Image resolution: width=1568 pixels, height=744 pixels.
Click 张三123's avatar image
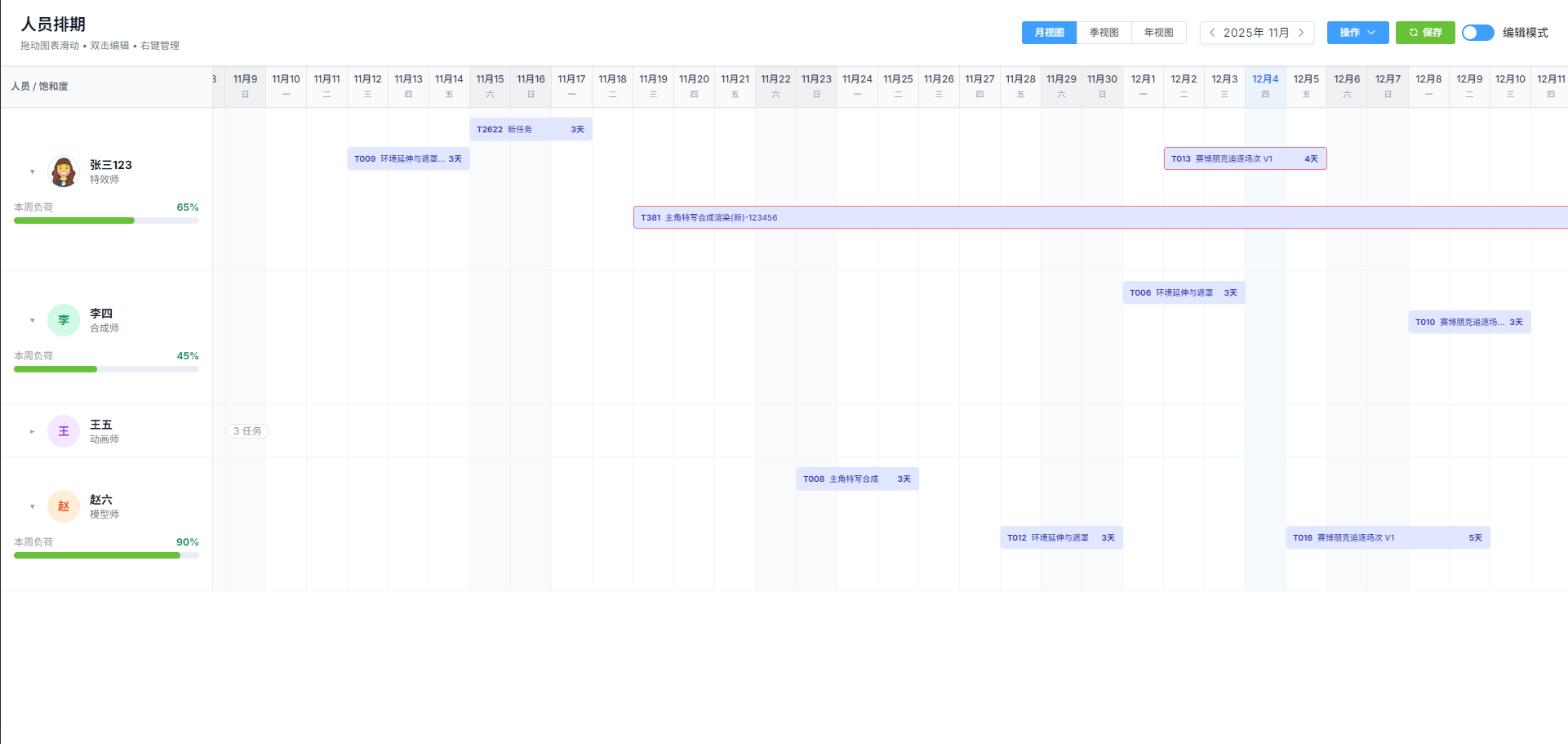tap(63, 171)
